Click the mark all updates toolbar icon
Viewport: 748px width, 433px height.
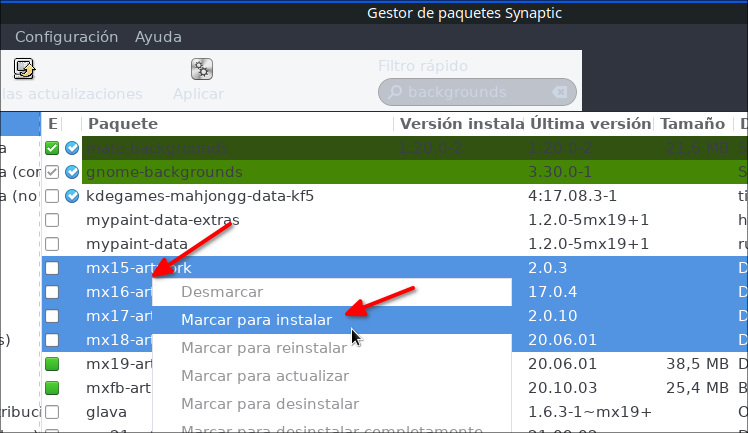24,69
